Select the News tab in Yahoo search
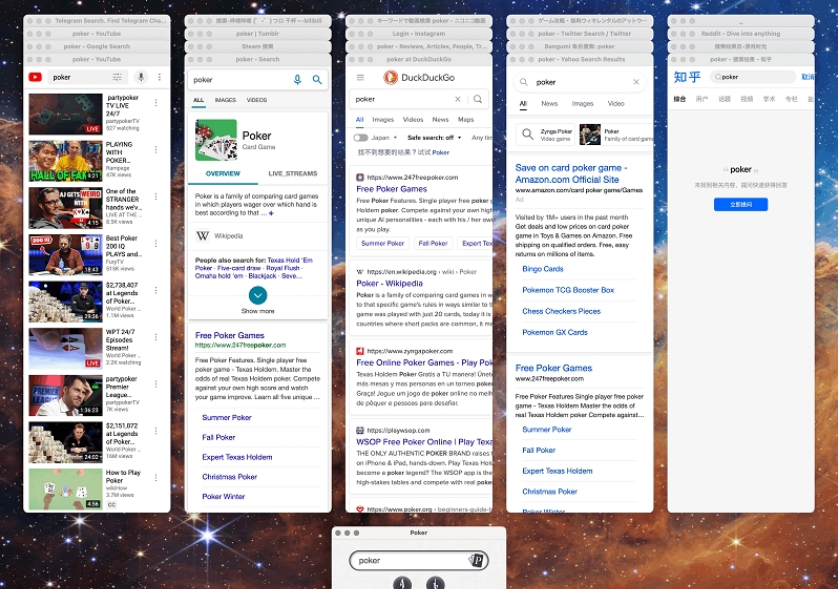The width and height of the screenshot is (838, 589). tap(549, 104)
